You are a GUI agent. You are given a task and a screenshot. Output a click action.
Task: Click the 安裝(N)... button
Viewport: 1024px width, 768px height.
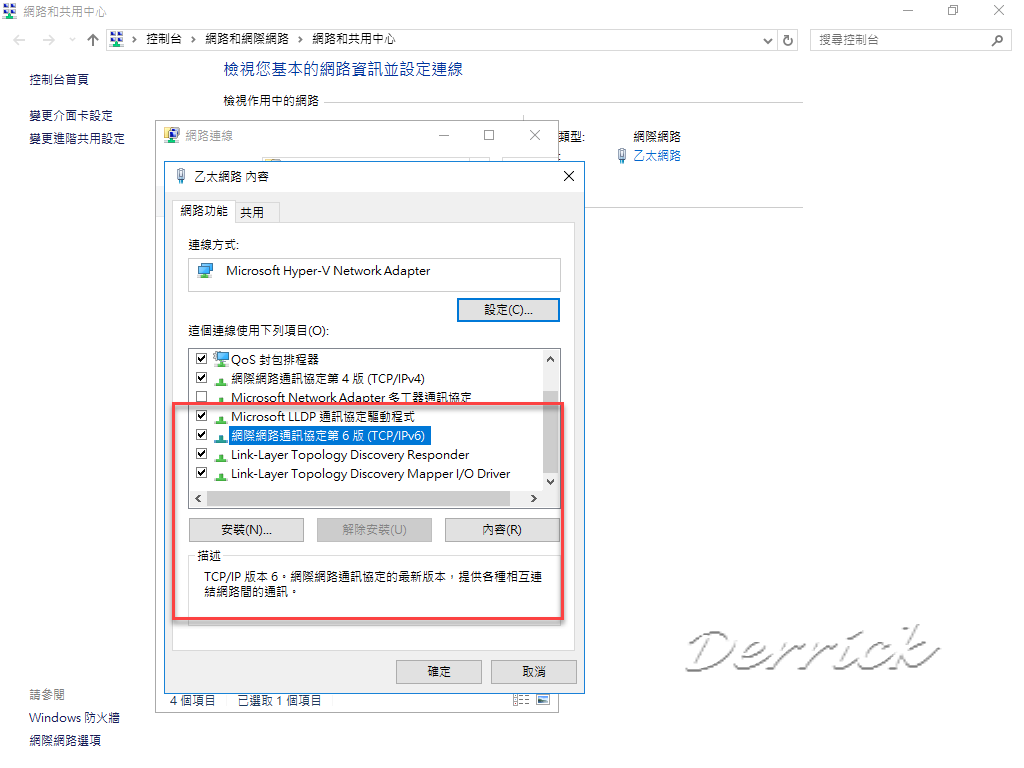coord(246,530)
